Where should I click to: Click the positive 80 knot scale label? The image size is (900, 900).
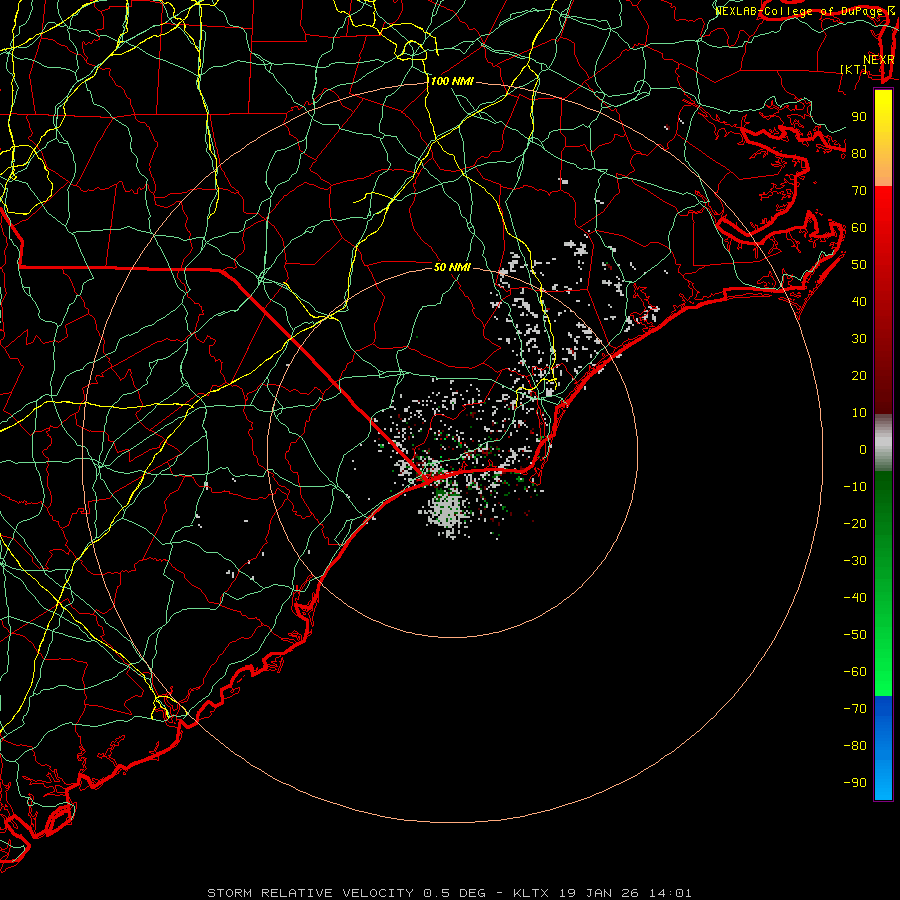coord(859,154)
